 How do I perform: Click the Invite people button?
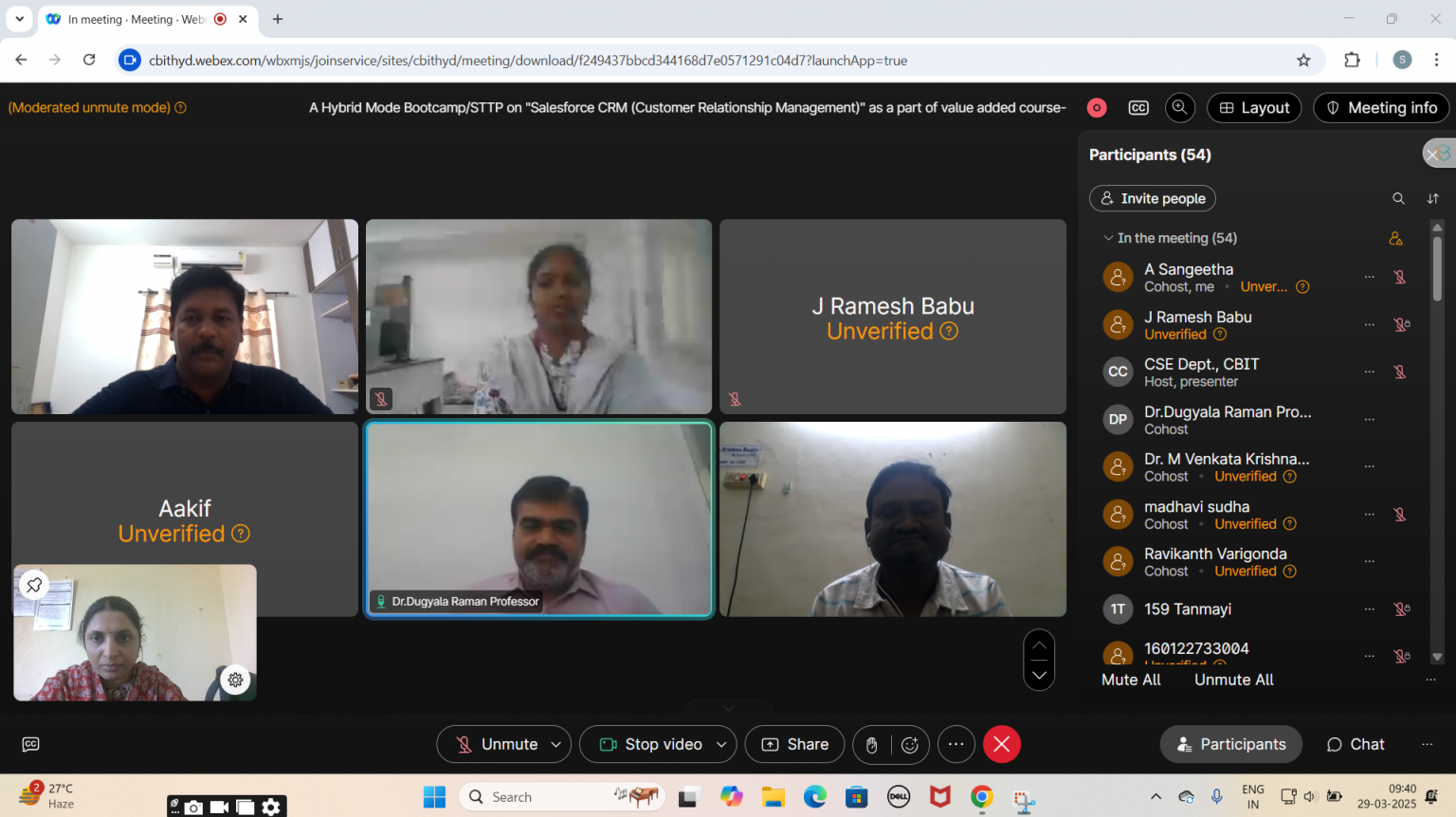pyautogui.click(x=1153, y=199)
